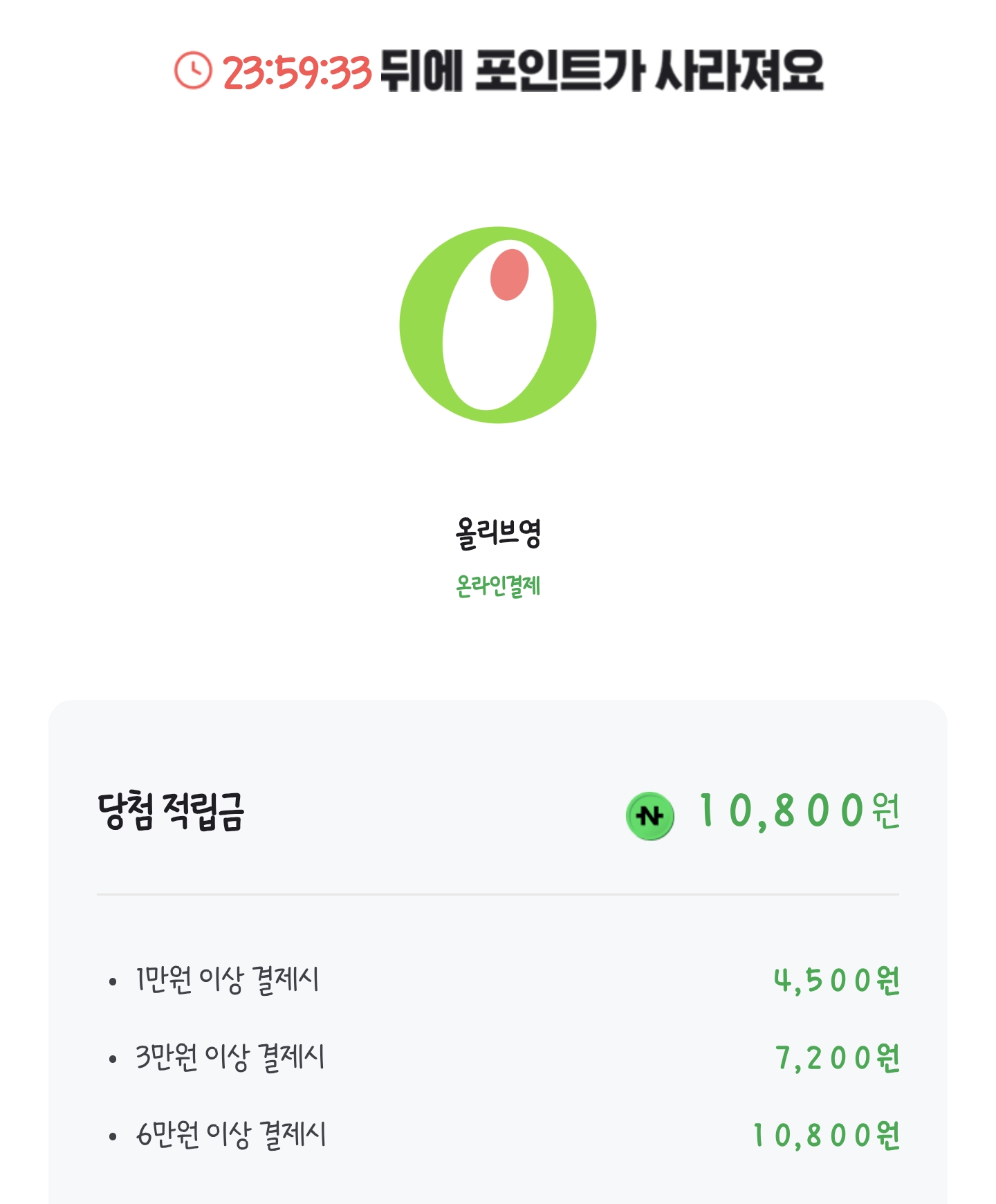Screen dimensions: 996x1204
Task: Tap the 4,500원 reward amount
Action: 837,980
